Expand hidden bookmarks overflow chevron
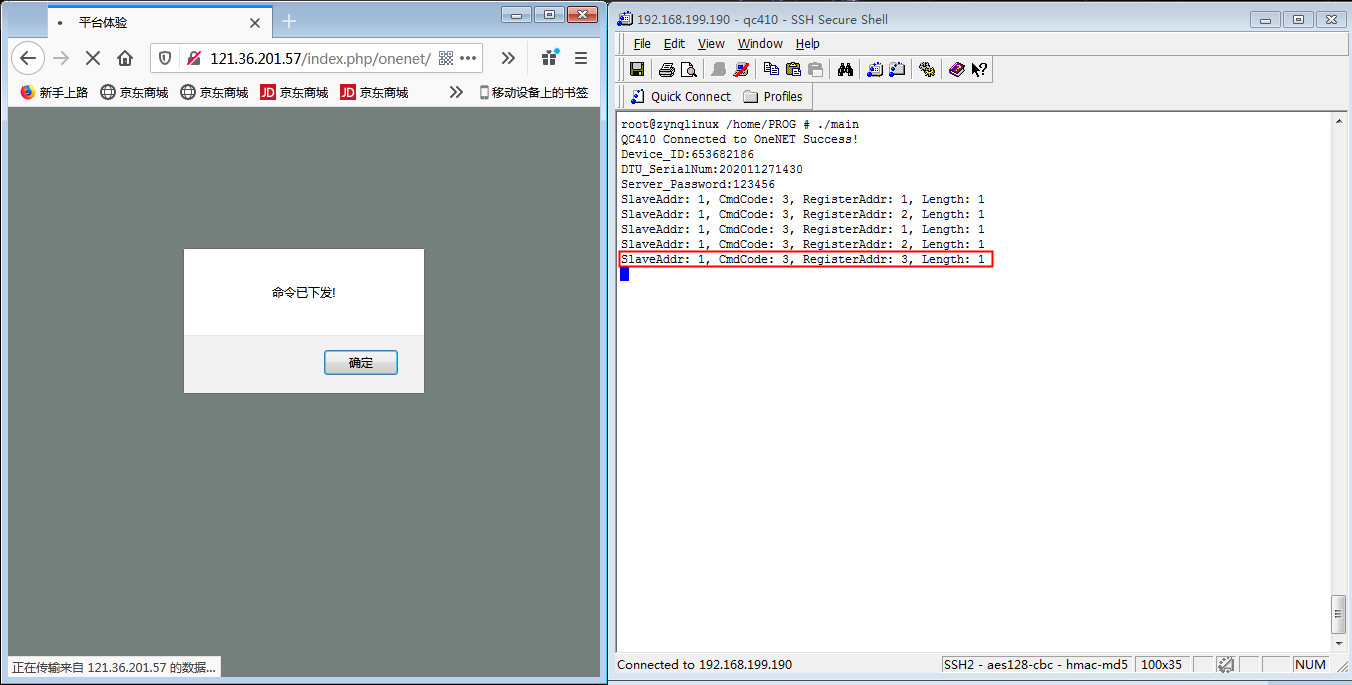The height and width of the screenshot is (685, 1352). point(456,92)
